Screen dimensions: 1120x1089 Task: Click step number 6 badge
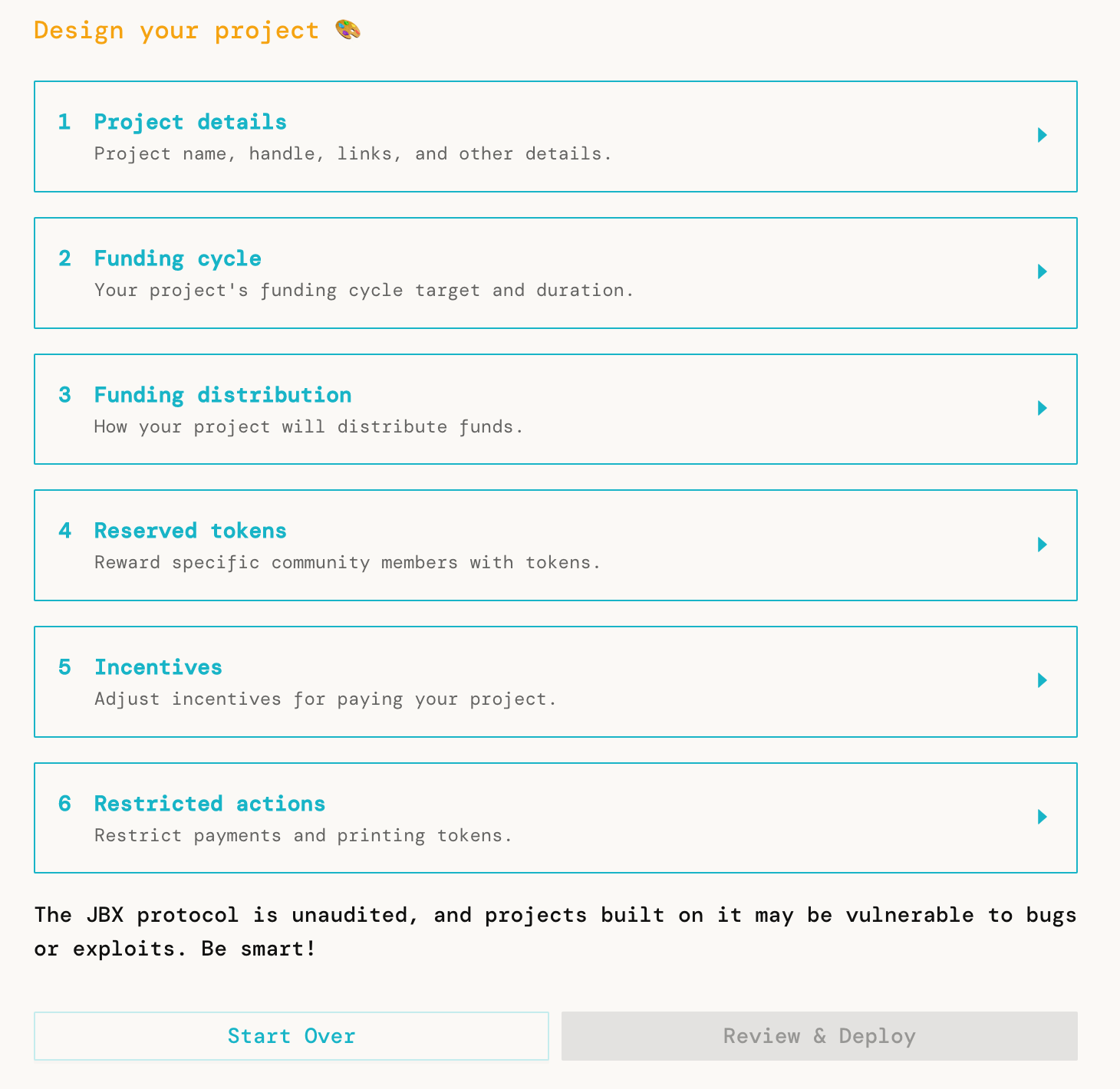click(x=65, y=804)
